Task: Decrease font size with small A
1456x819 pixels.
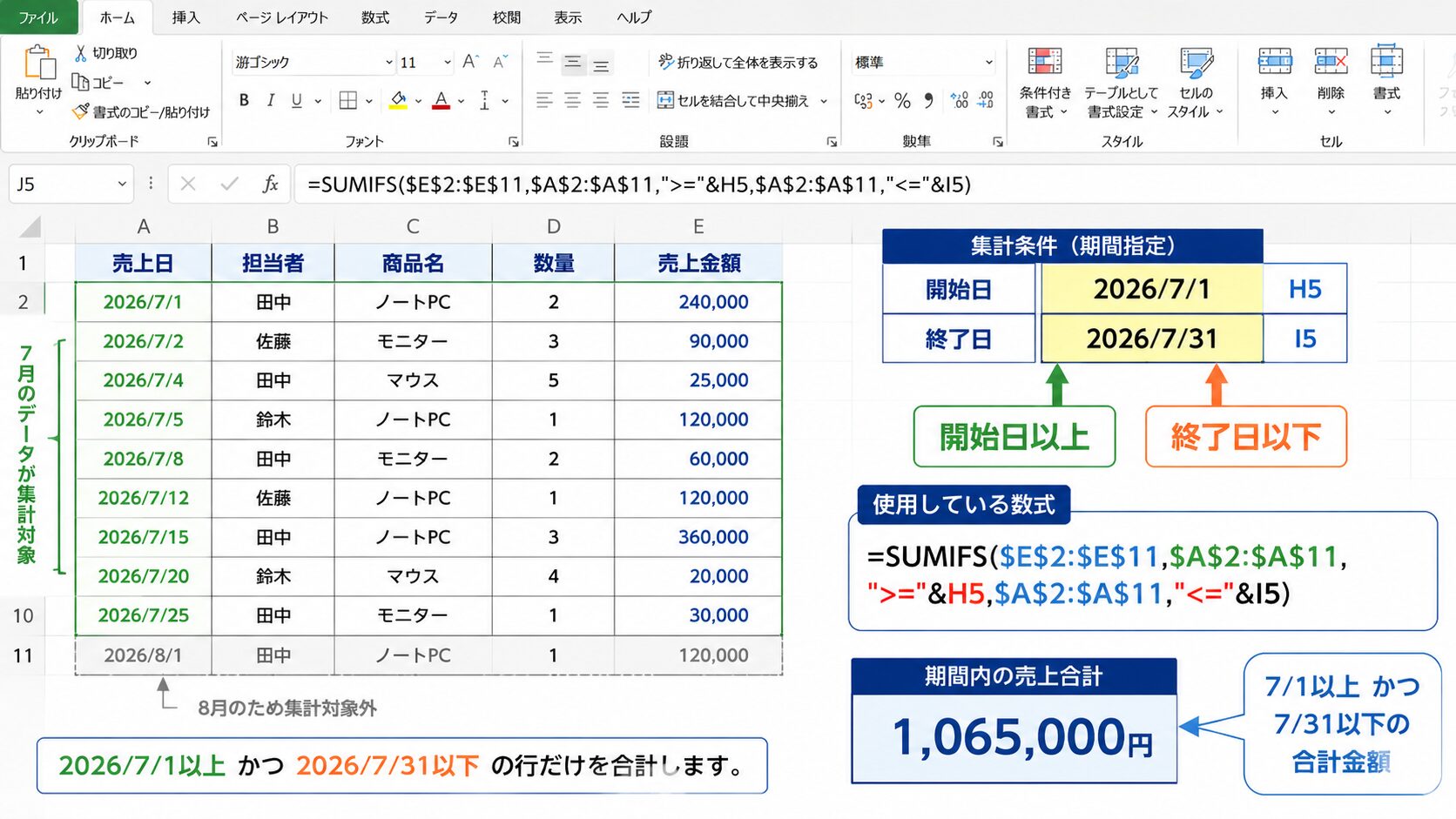Action: click(499, 62)
